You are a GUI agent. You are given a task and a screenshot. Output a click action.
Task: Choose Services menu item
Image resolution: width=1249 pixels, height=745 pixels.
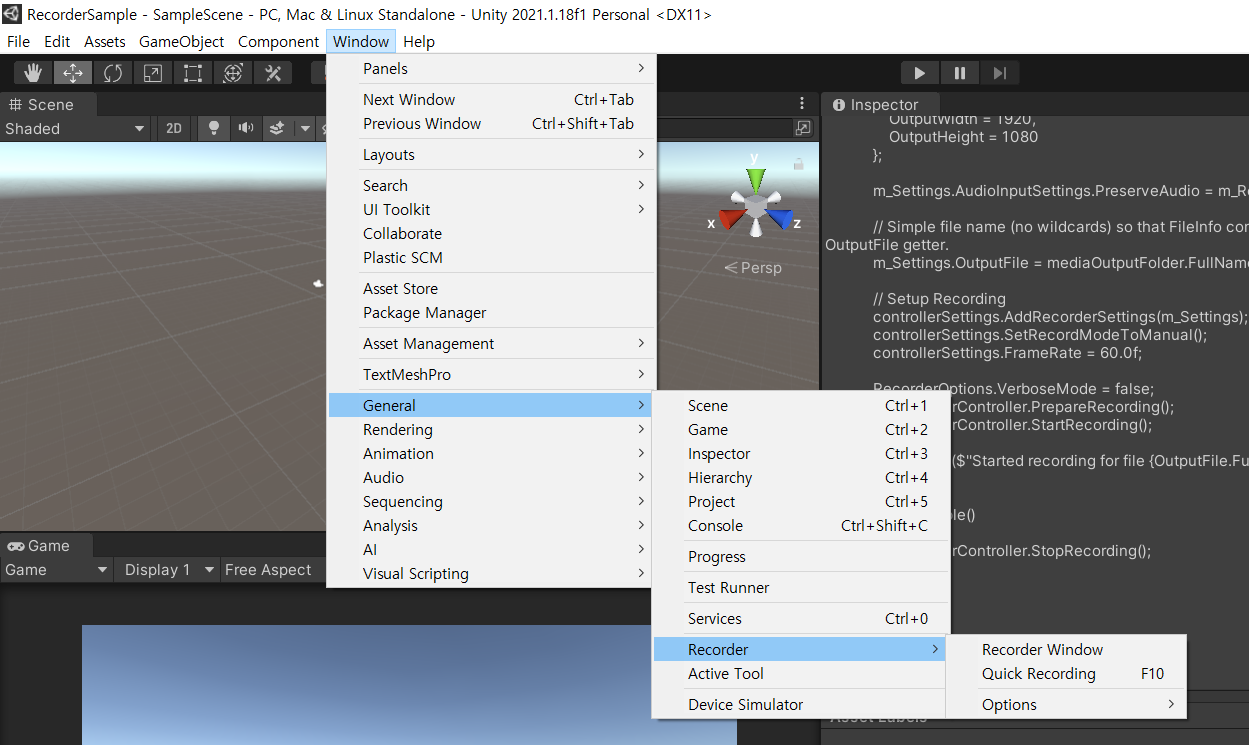pos(799,618)
